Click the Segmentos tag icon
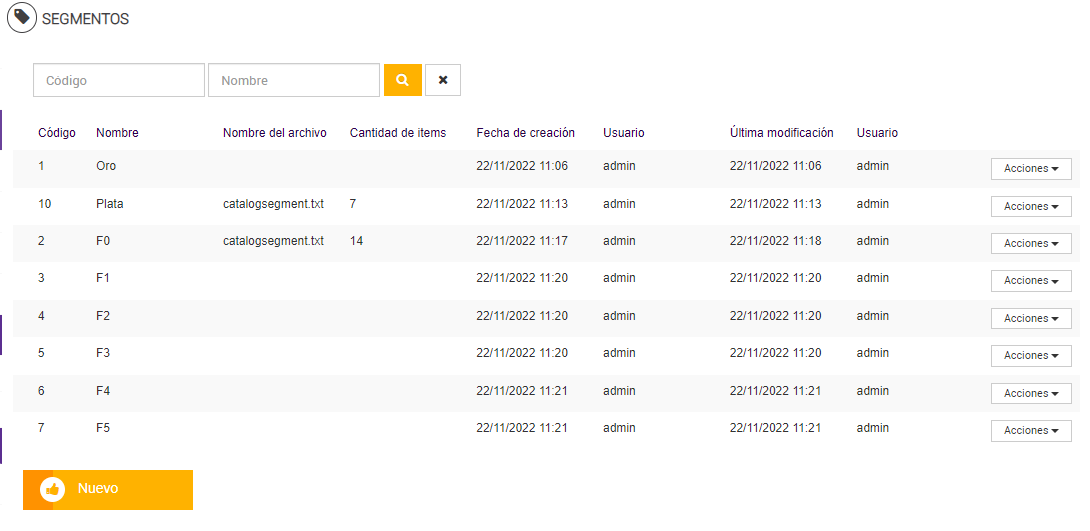 22,18
